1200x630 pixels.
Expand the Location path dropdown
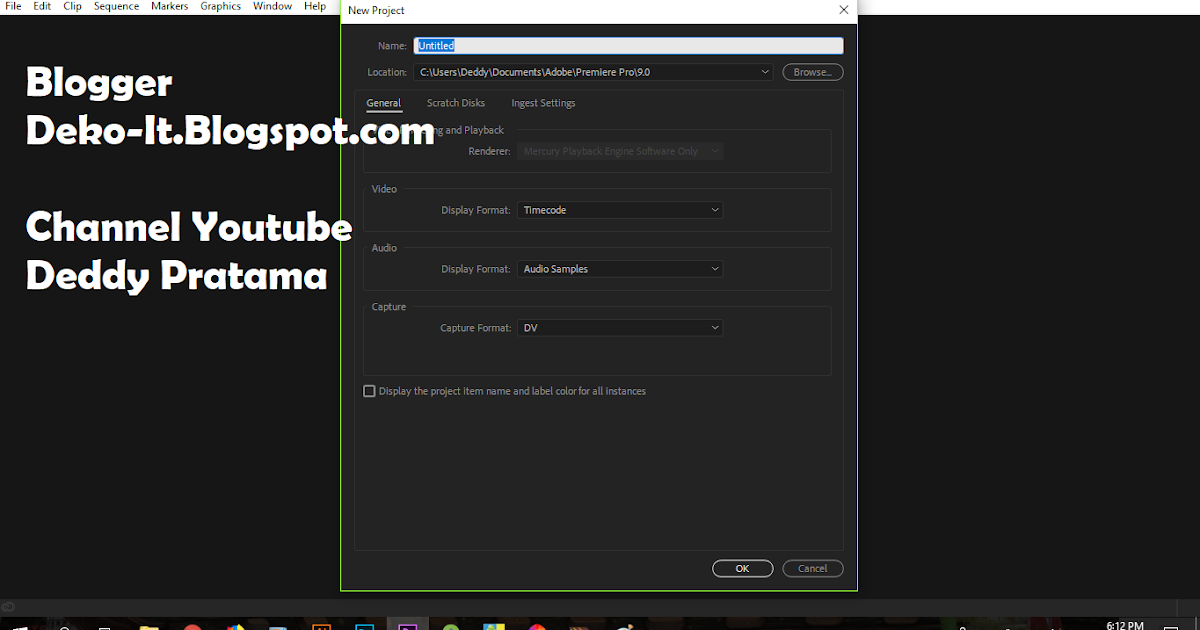coord(765,72)
